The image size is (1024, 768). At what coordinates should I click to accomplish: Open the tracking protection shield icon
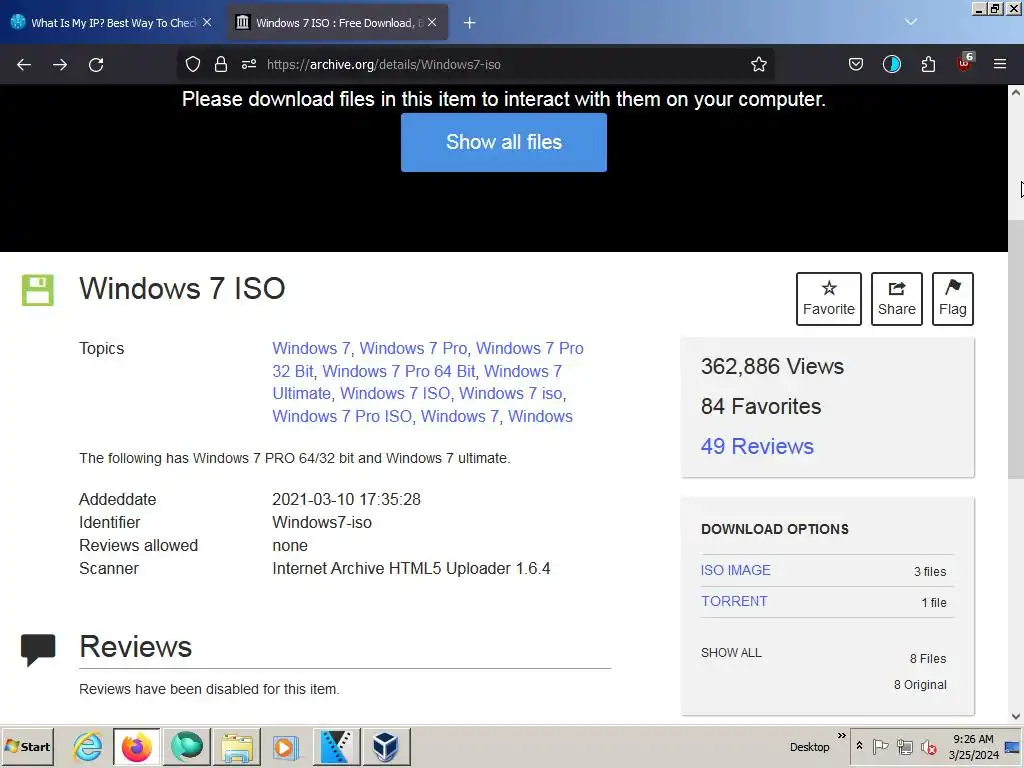(193, 64)
